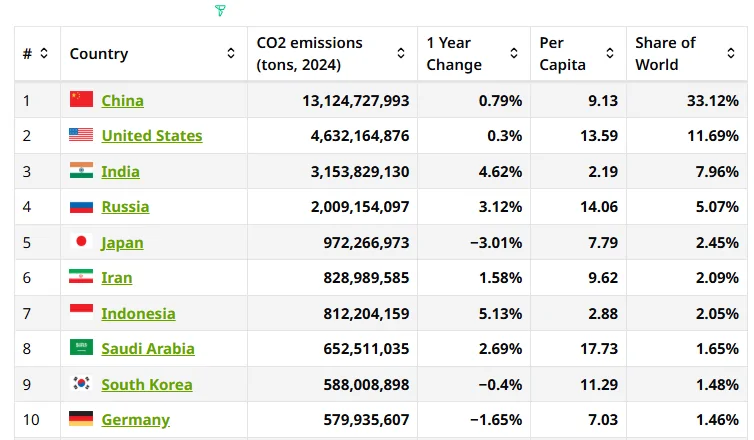Click the Iran flag icon
Image resolution: width=754 pixels, height=440 pixels.
81,277
